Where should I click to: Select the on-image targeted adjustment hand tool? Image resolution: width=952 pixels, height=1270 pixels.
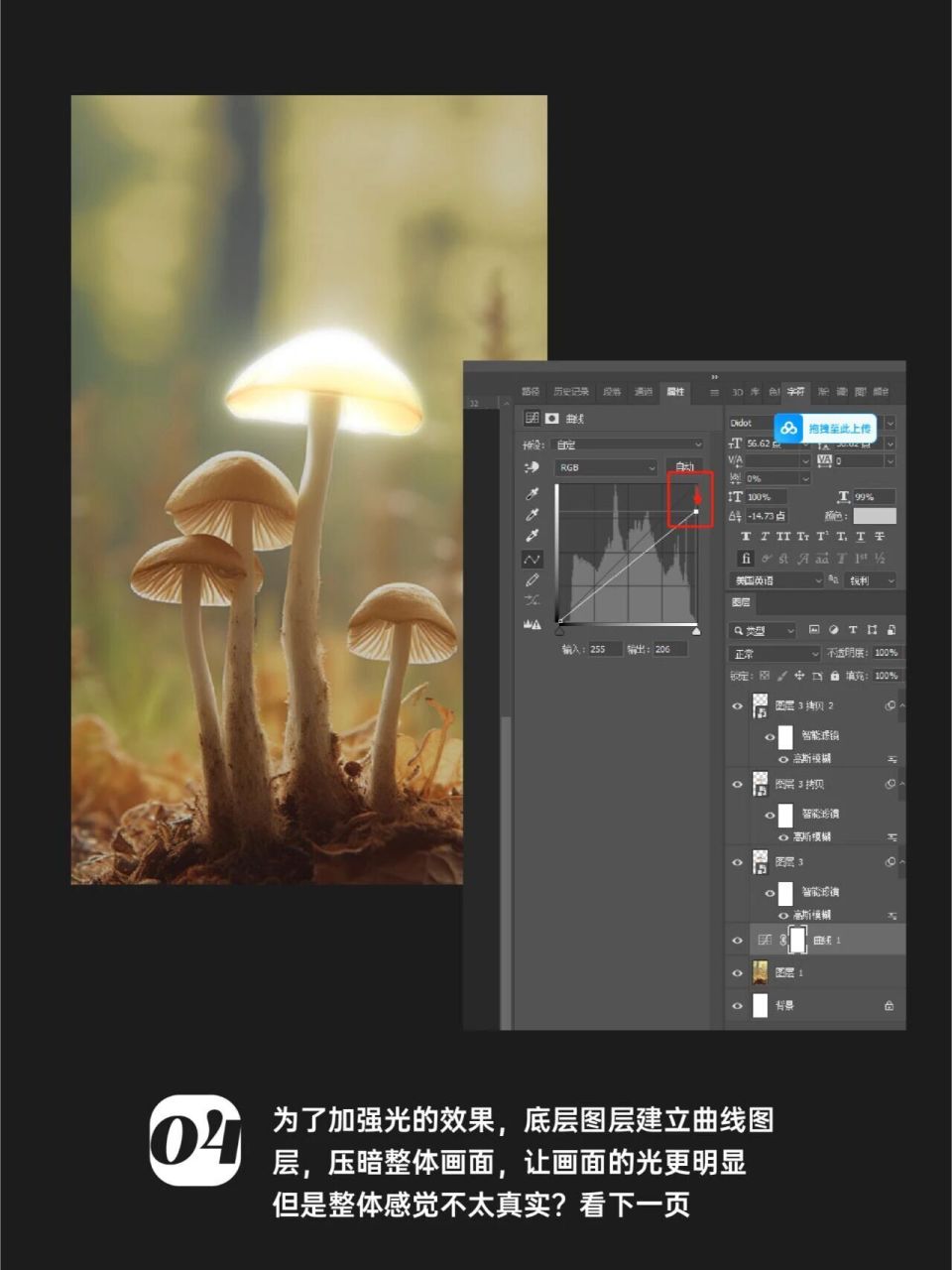(x=532, y=467)
